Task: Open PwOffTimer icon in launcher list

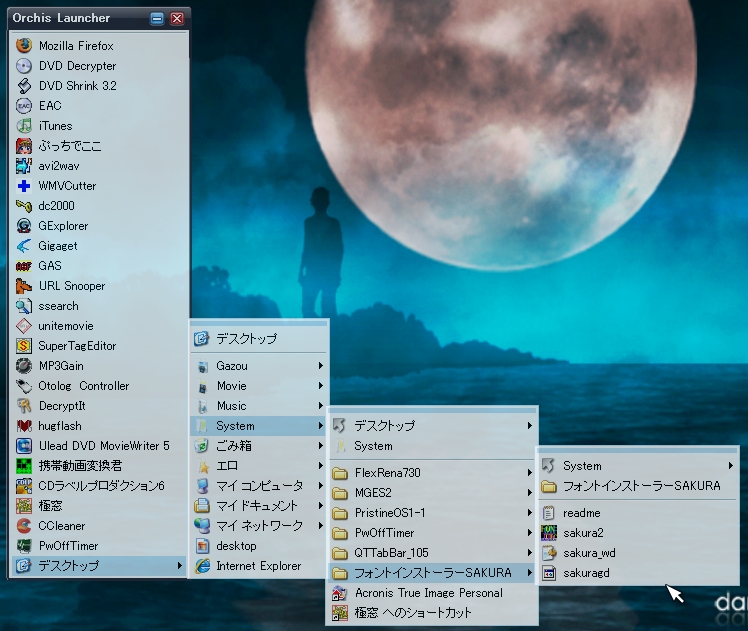Action: click(x=24, y=546)
